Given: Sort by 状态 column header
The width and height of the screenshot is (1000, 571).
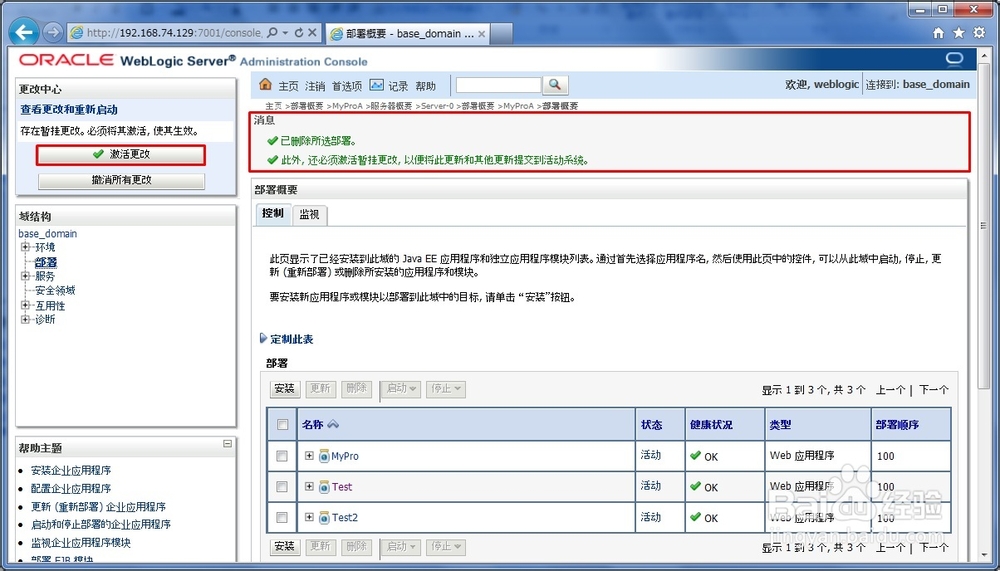Looking at the screenshot, I should 652,425.
